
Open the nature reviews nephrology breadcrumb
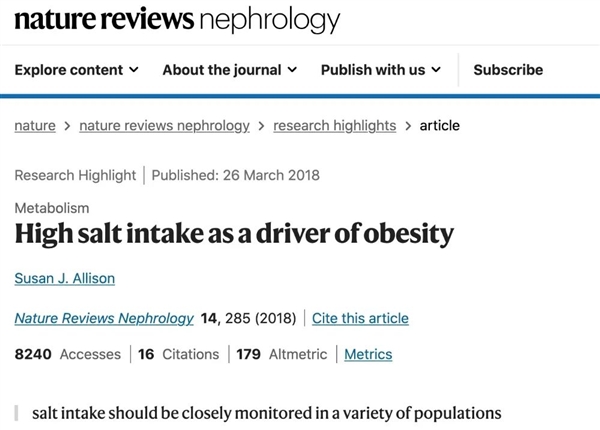coord(164,126)
